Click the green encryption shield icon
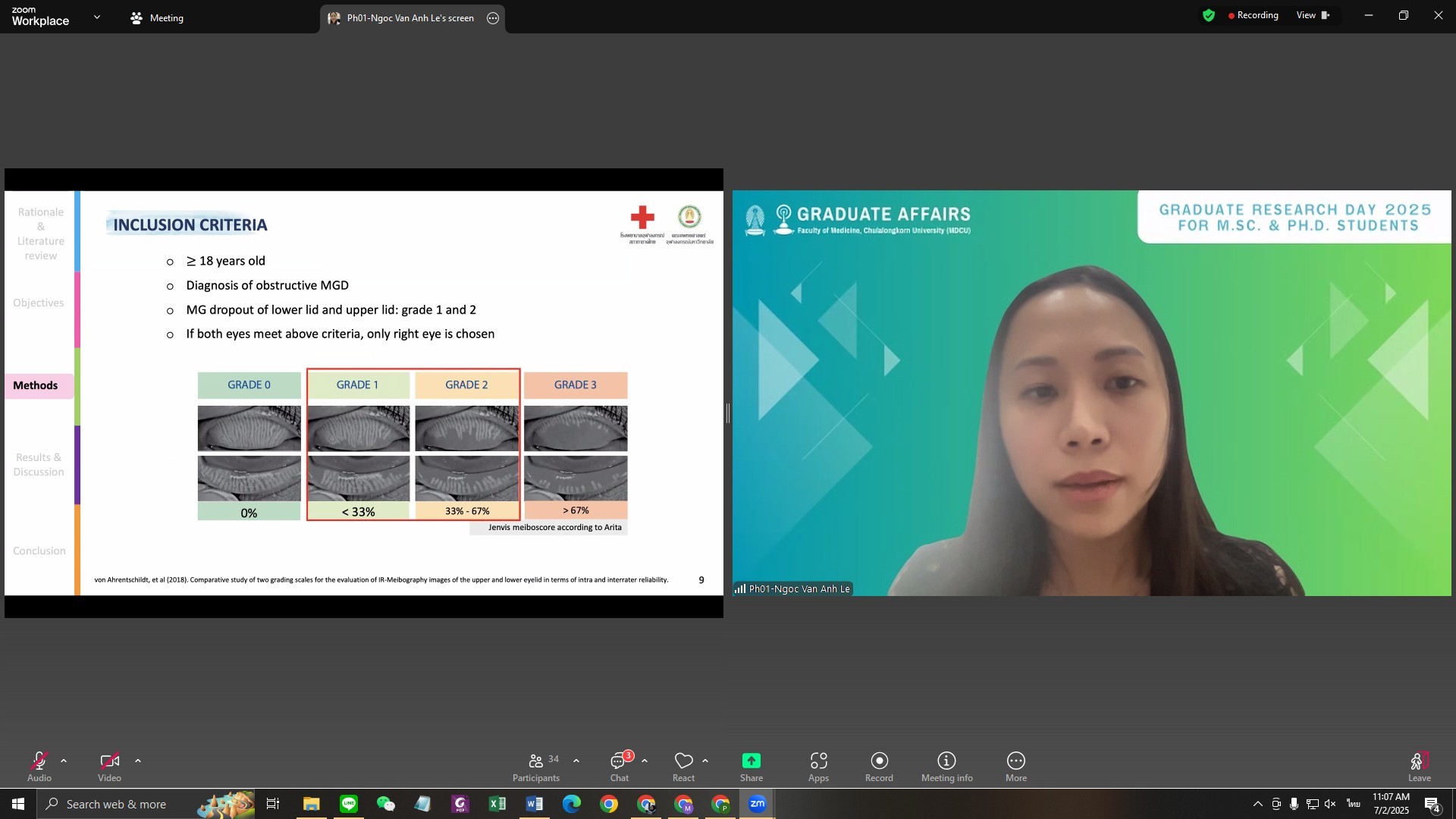The width and height of the screenshot is (1456, 819). pyautogui.click(x=1209, y=15)
